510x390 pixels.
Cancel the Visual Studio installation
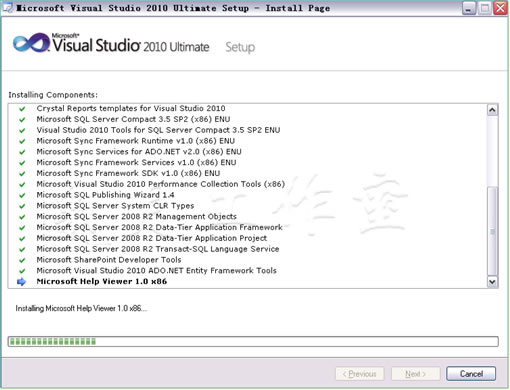471,374
